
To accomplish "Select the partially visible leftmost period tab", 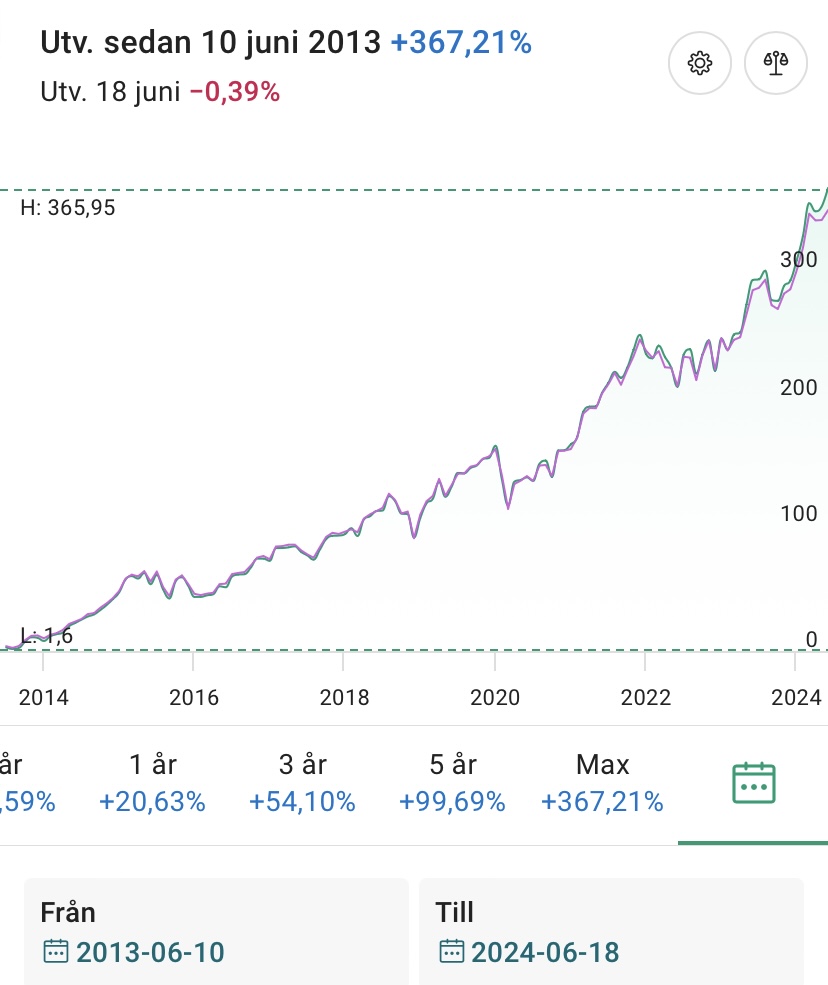I will (20, 783).
